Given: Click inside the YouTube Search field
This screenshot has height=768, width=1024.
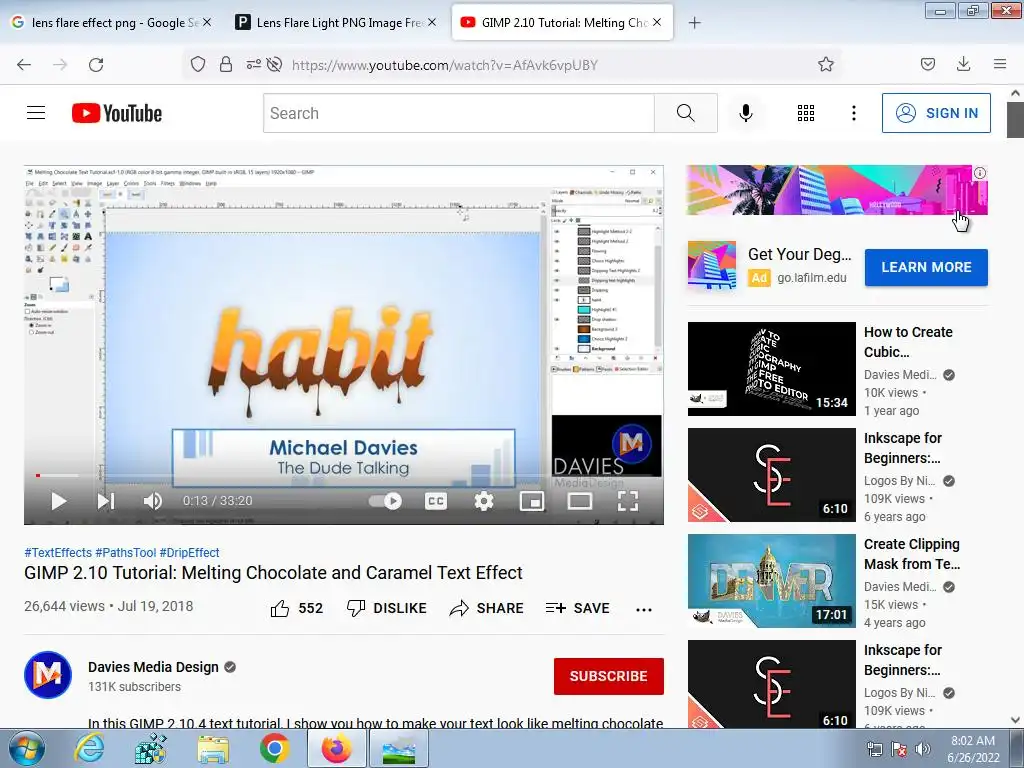Looking at the screenshot, I should click(458, 113).
